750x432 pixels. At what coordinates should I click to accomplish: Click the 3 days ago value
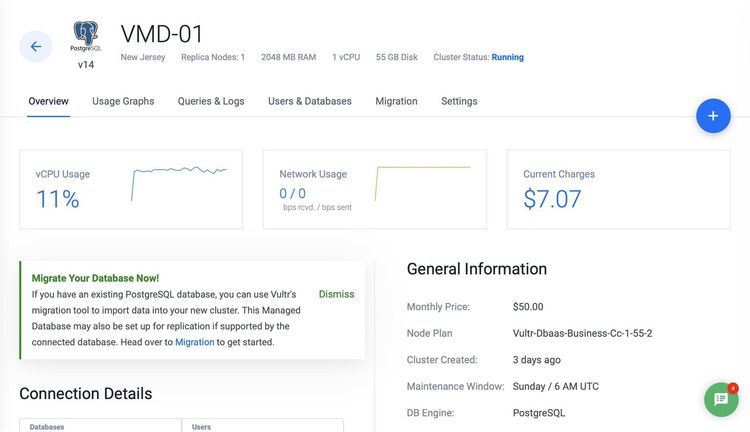[537, 360]
